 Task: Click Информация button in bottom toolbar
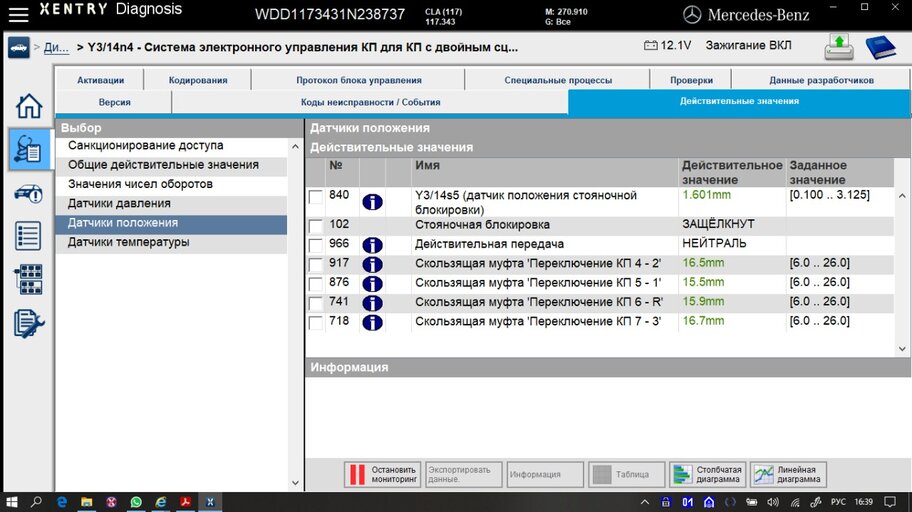coord(545,474)
